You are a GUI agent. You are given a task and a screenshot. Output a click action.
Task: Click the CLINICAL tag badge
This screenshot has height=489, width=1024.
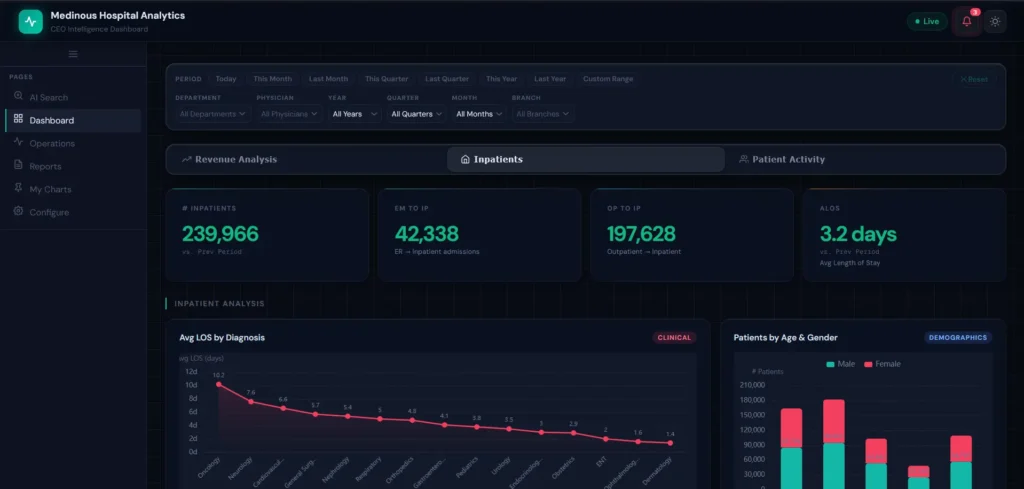pos(675,338)
